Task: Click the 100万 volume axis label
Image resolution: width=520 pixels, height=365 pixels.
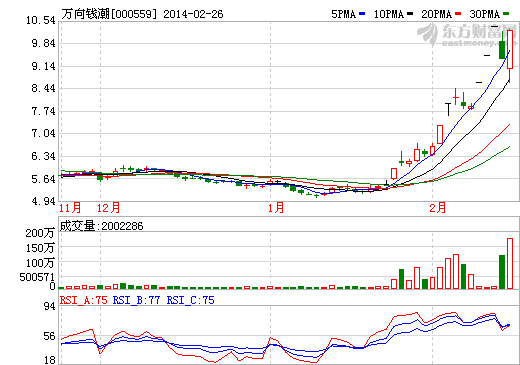Action: tap(40, 263)
